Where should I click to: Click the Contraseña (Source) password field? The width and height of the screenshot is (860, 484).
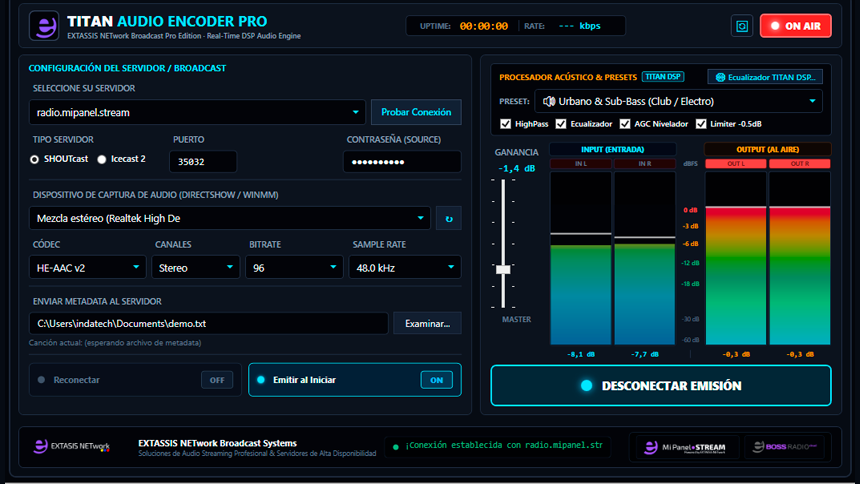(x=402, y=162)
